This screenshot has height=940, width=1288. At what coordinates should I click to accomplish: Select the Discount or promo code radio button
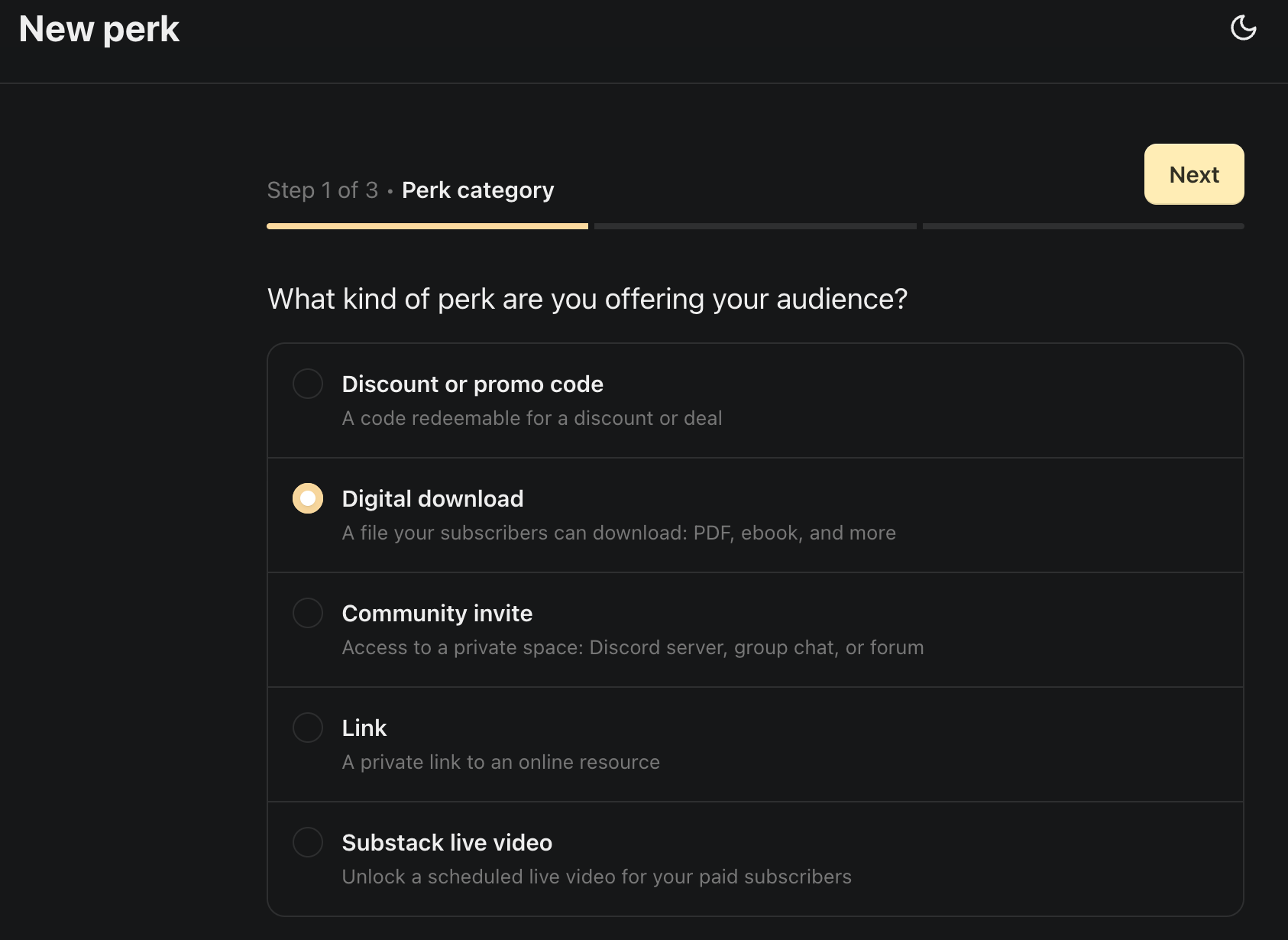(308, 384)
